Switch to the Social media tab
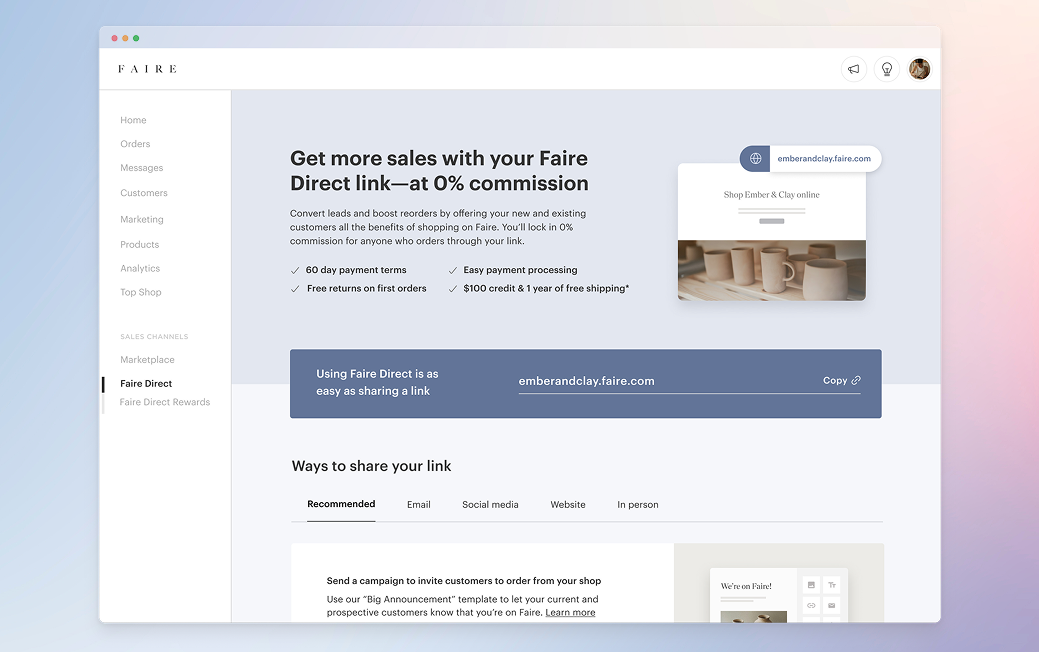Viewport: 1040px width, 652px height. pyautogui.click(x=490, y=505)
